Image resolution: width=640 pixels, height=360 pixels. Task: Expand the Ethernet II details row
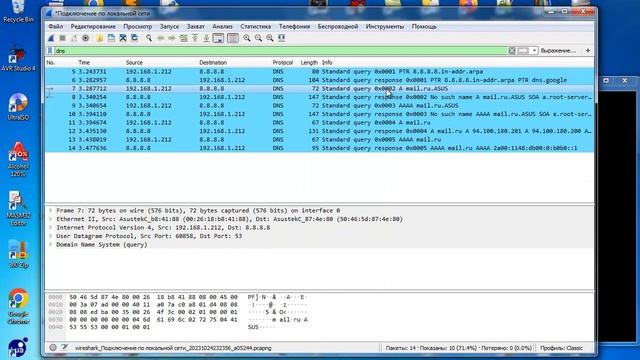[51, 219]
